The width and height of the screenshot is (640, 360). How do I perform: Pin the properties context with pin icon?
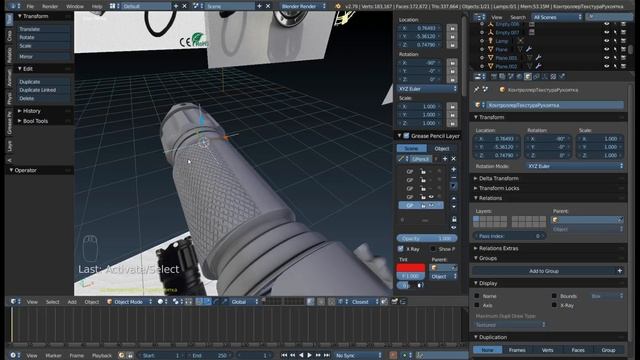pyautogui.click(x=477, y=89)
